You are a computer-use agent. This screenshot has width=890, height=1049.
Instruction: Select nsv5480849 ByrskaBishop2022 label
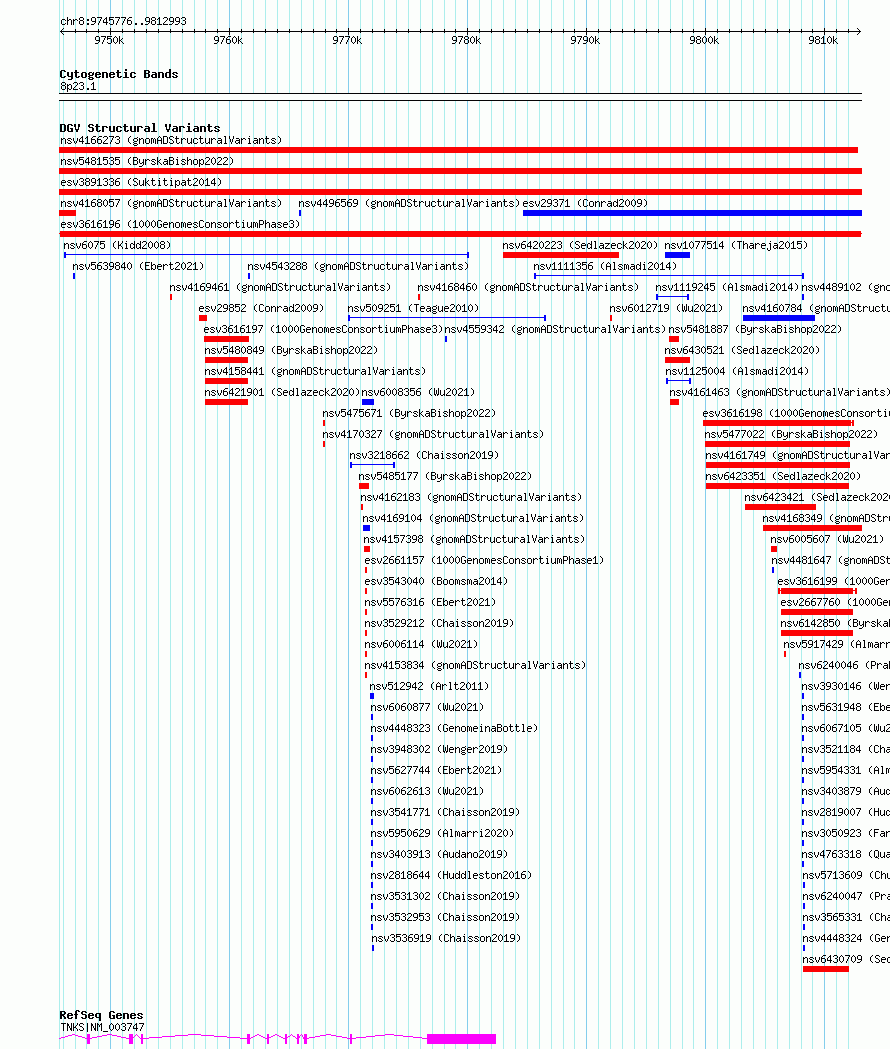click(x=291, y=351)
